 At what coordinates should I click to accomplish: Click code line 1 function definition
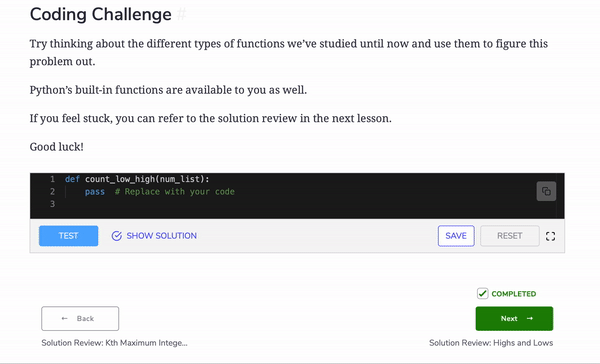coord(137,179)
